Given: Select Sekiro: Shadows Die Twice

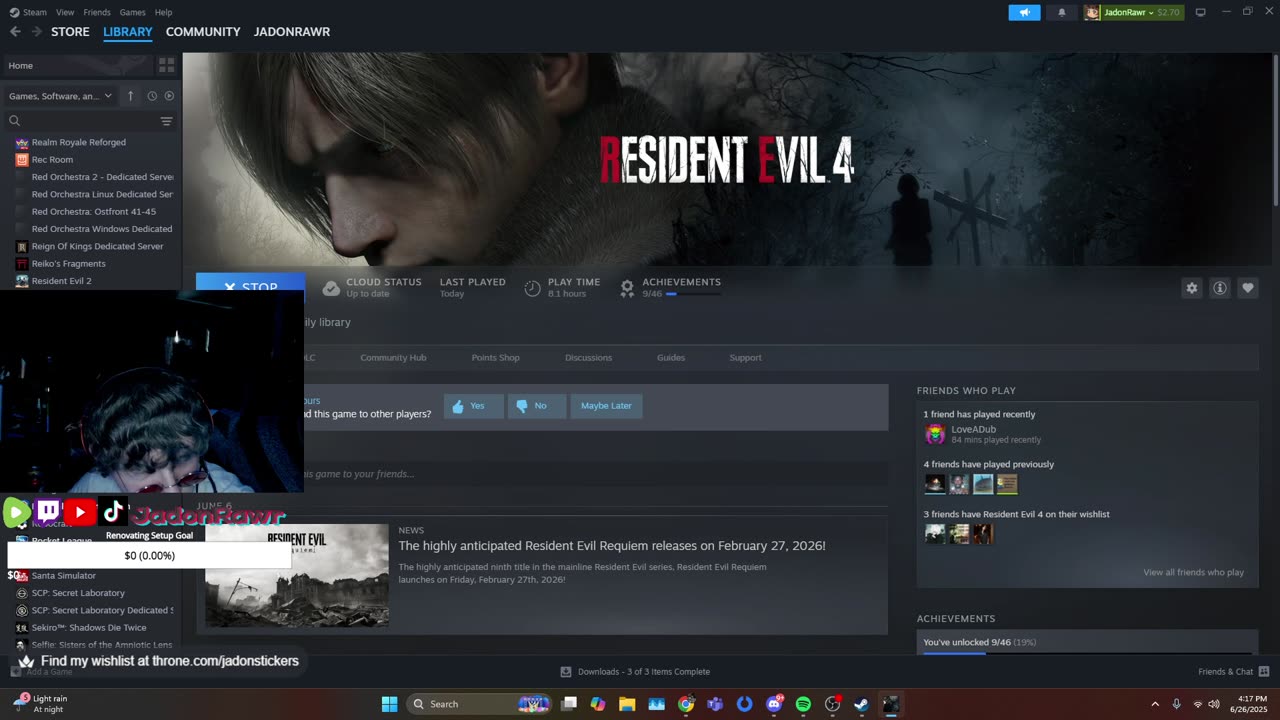Looking at the screenshot, I should coord(88,628).
